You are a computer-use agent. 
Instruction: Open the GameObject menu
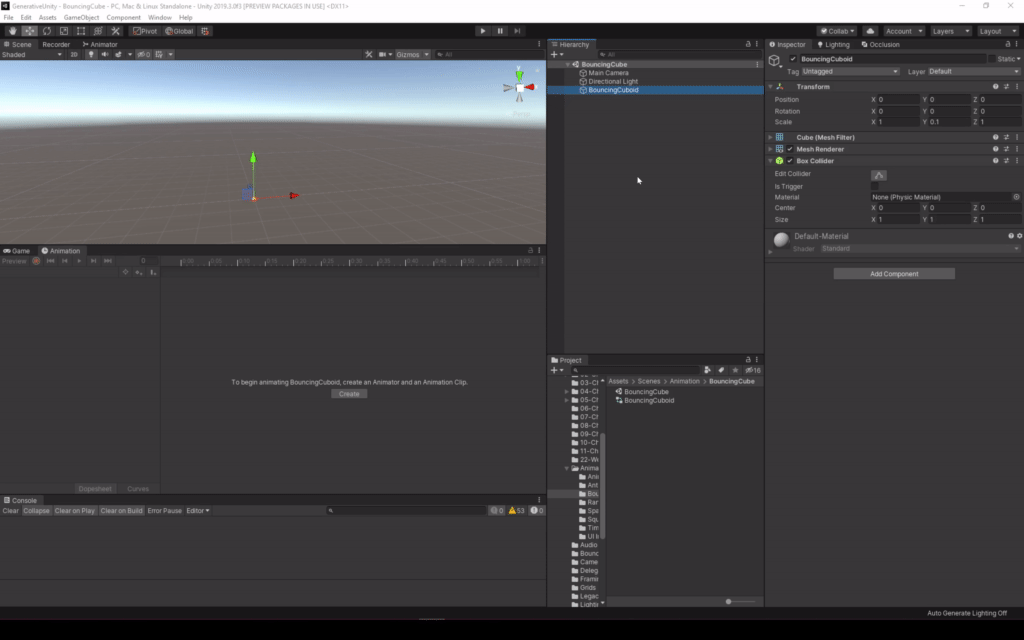click(81, 18)
